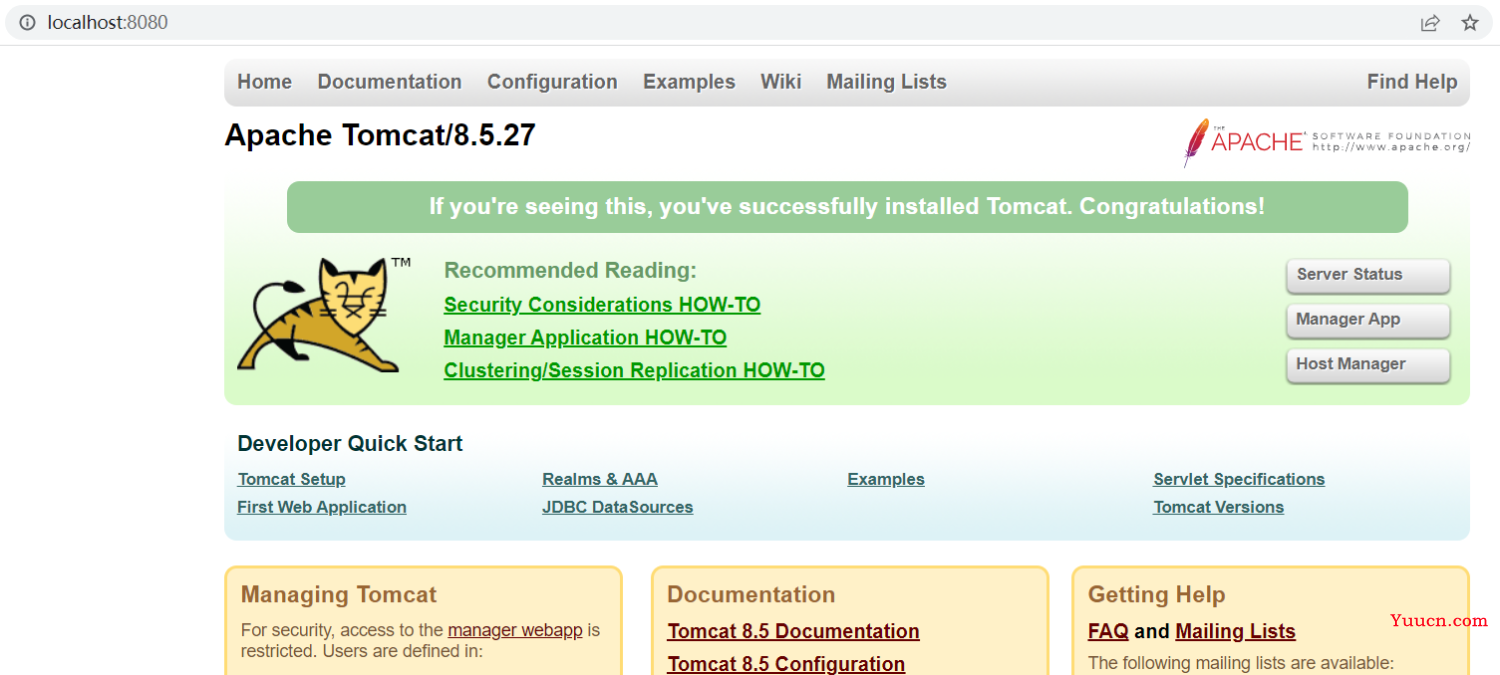
Task: Open the Find Help nav item
Action: coord(1412,82)
